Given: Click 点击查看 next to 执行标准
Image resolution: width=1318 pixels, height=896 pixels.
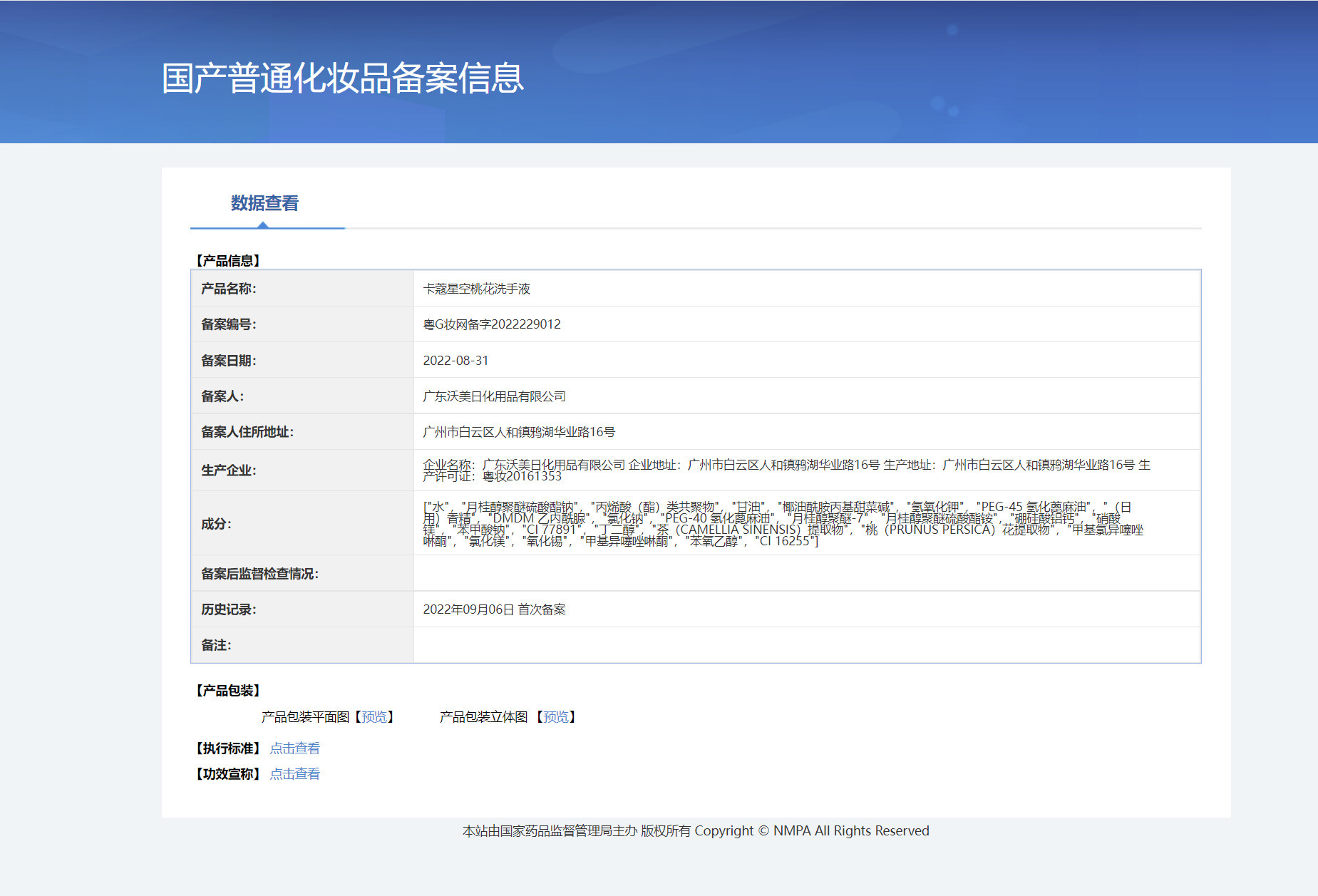Looking at the screenshot, I should click(x=294, y=748).
